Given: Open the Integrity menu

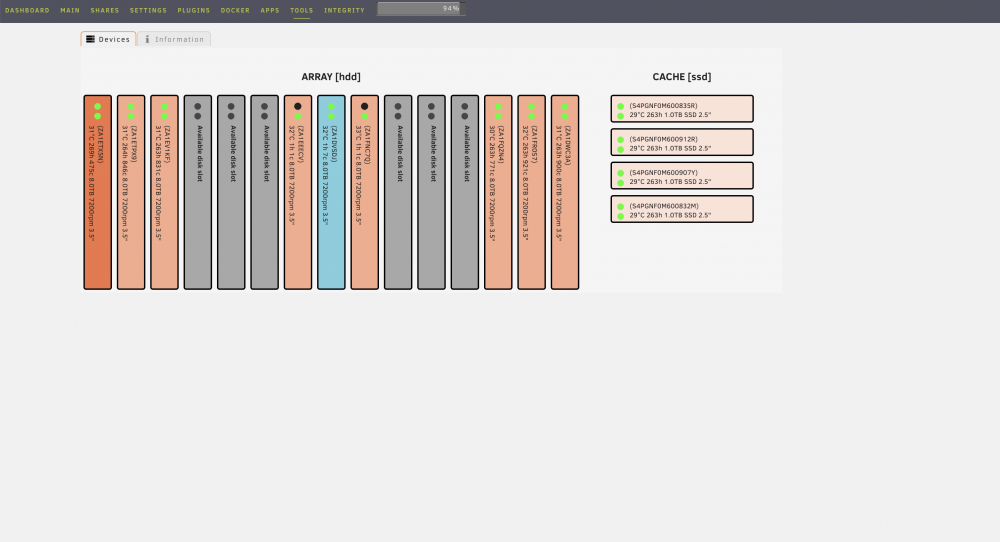Looking at the screenshot, I should (344, 10).
